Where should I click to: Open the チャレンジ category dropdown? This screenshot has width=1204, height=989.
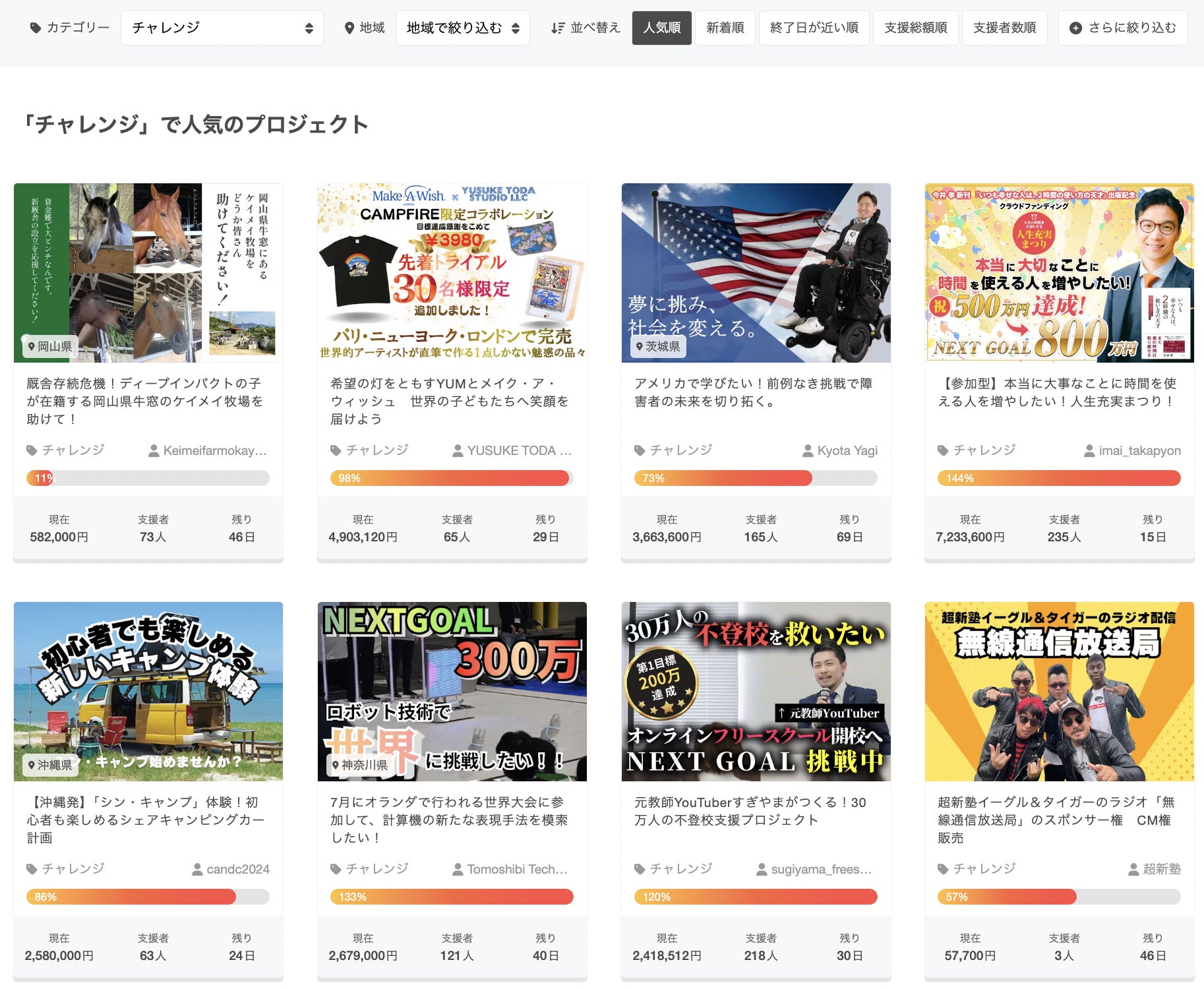tap(222, 28)
